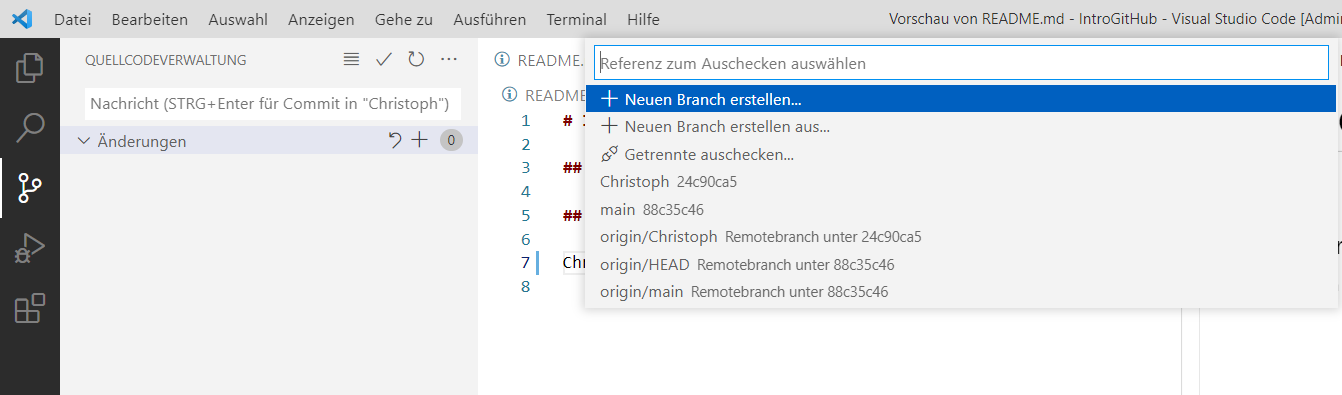Click the detached checkout plug icon
Viewport: 1342px width, 395px height.
609,154
